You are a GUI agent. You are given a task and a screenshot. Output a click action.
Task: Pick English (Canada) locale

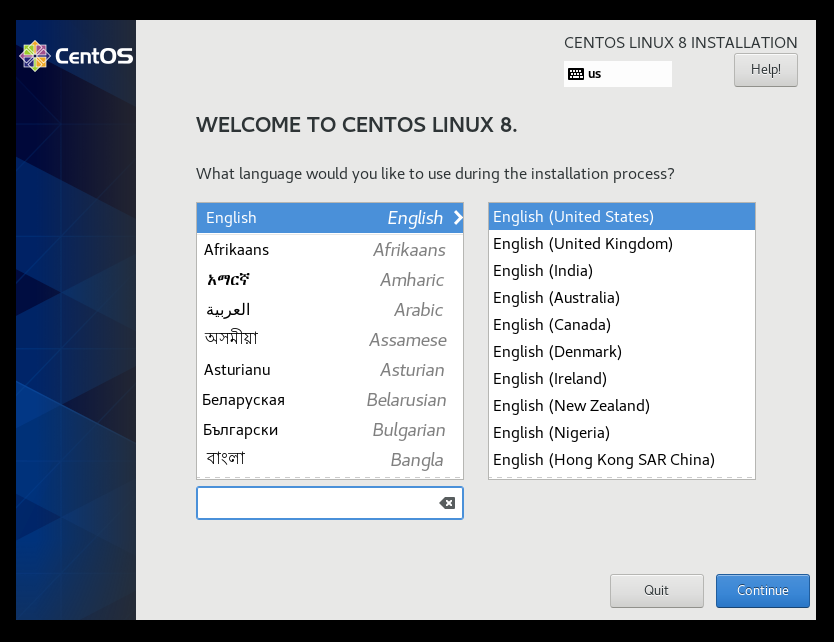(x=622, y=324)
